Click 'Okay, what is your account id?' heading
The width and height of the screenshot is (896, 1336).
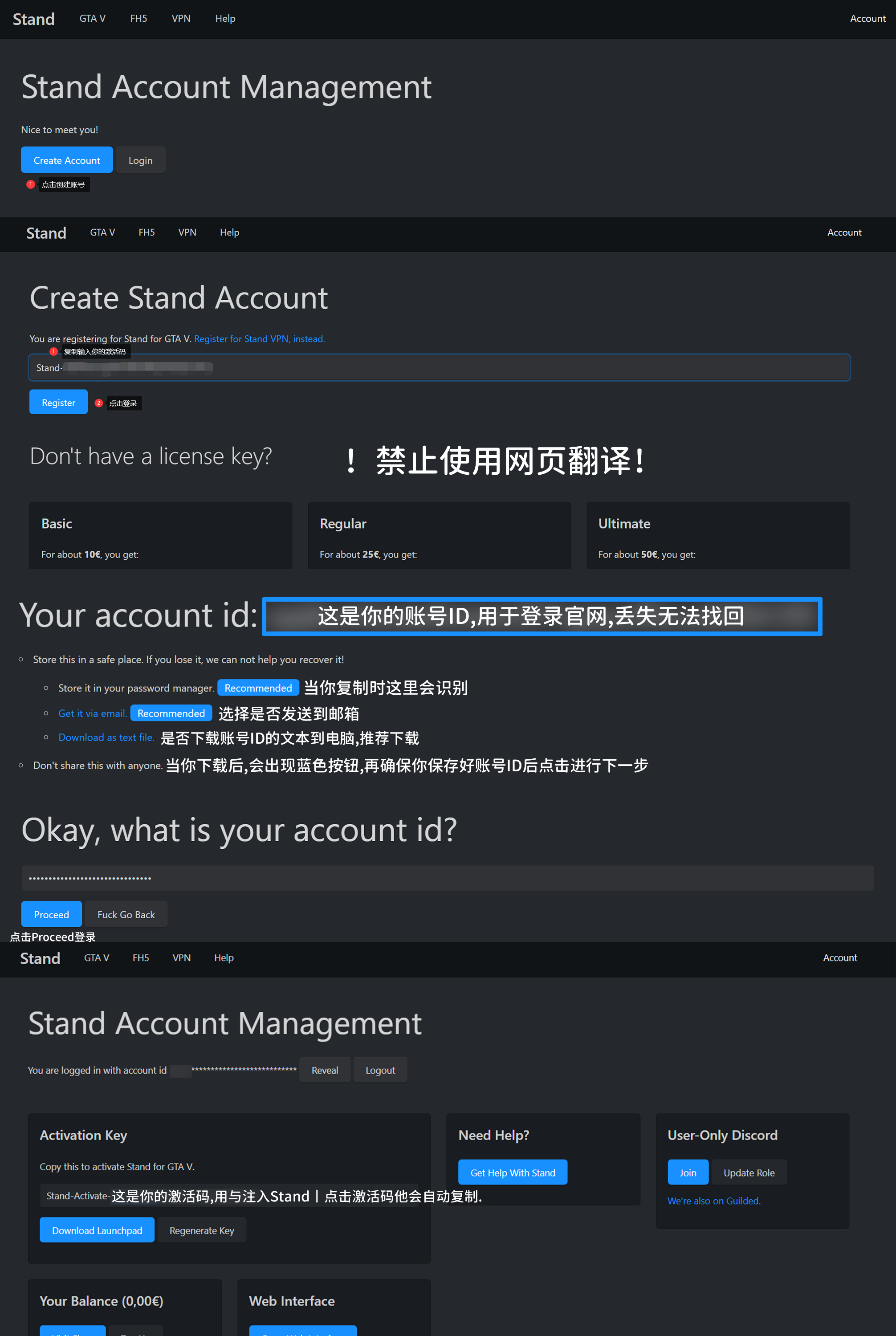(x=239, y=830)
